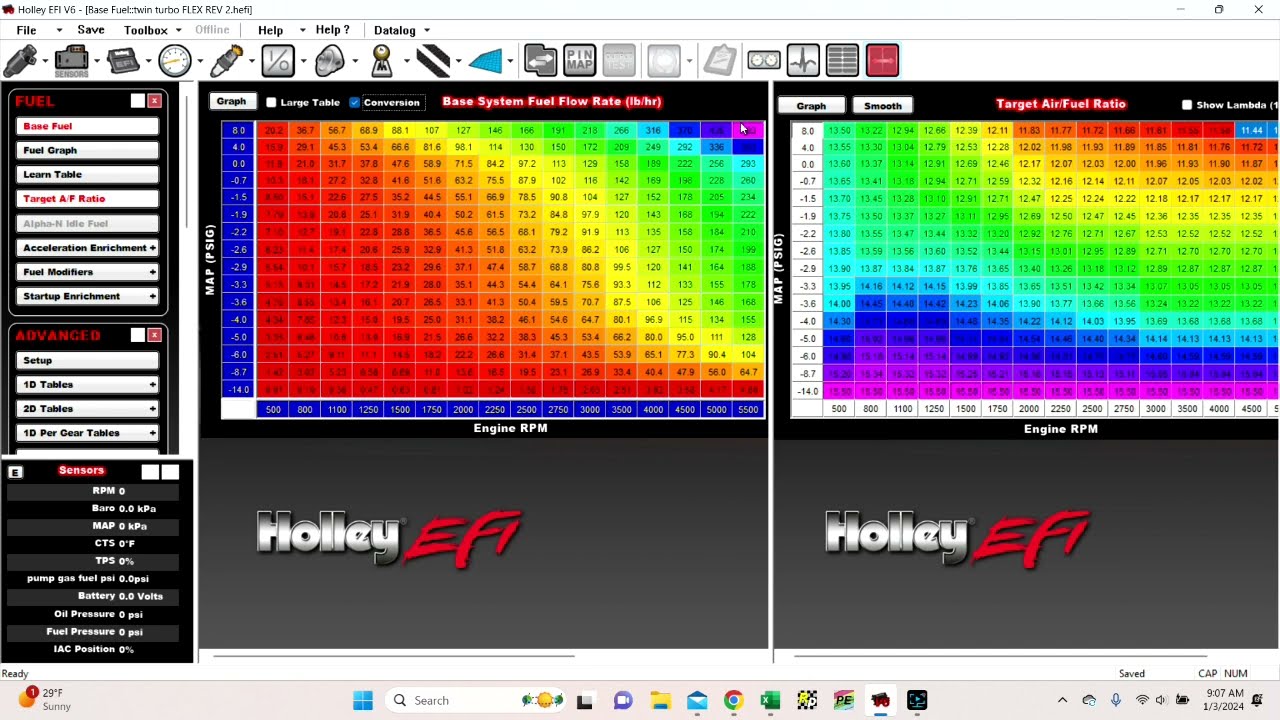Open Excel from the taskbar
Viewport: 1280px width, 720px height.
770,700
